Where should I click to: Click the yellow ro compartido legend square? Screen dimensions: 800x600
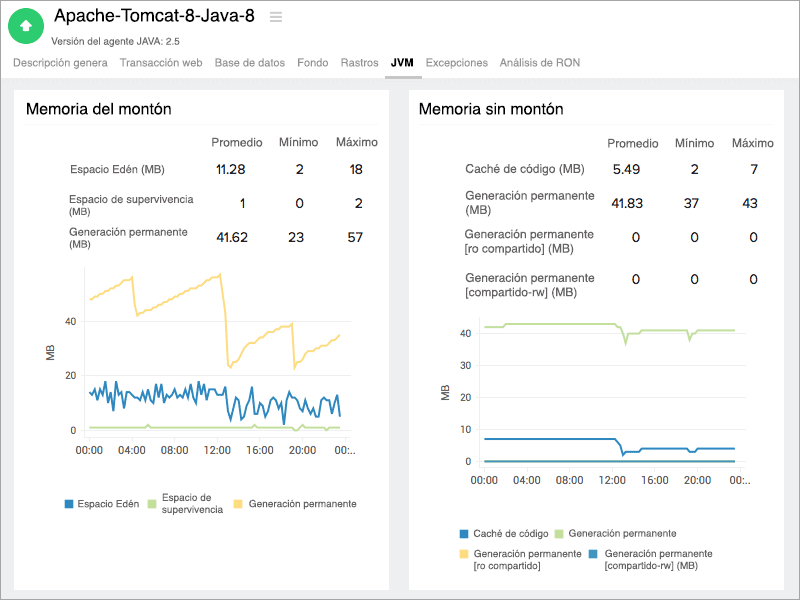(462, 553)
